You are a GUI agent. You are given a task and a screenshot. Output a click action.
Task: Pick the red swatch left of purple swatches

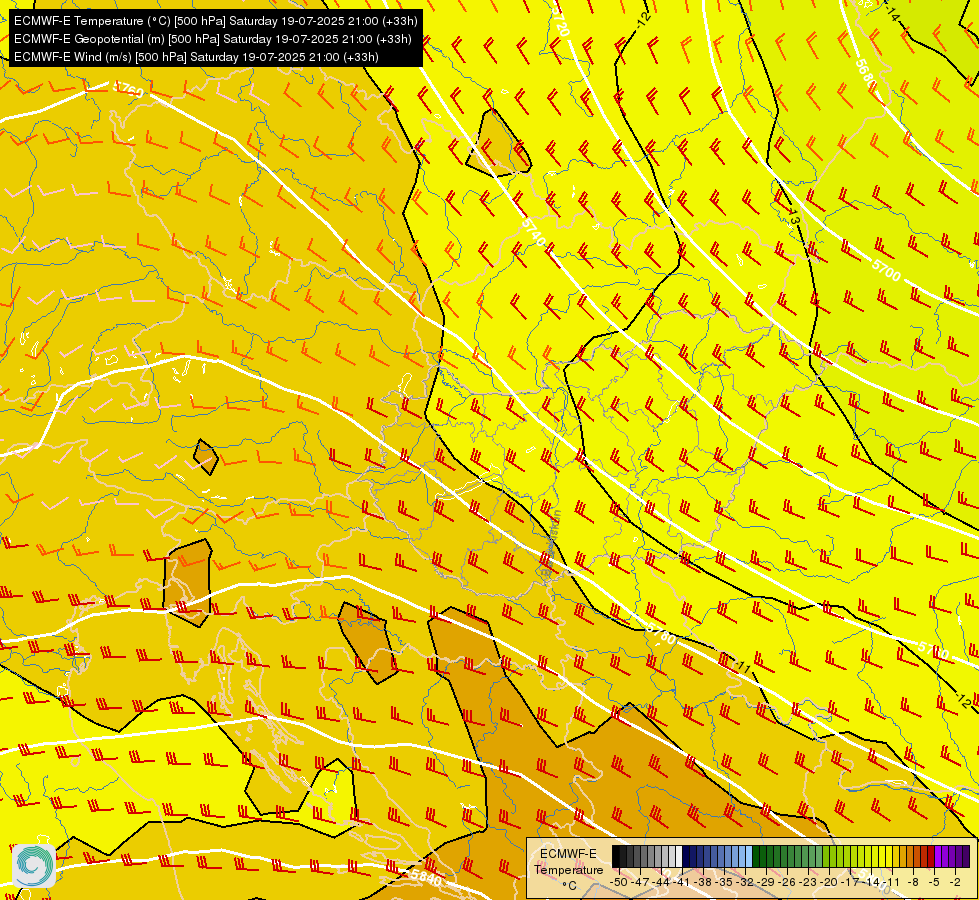coord(931,856)
